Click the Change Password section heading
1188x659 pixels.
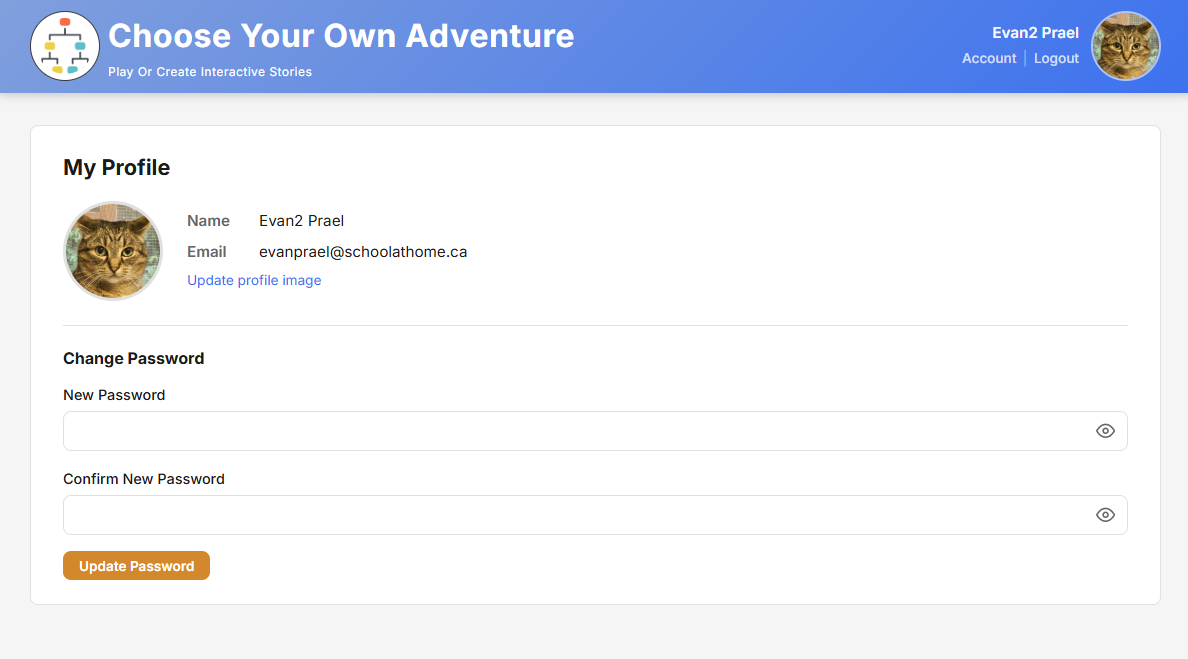(x=133, y=358)
